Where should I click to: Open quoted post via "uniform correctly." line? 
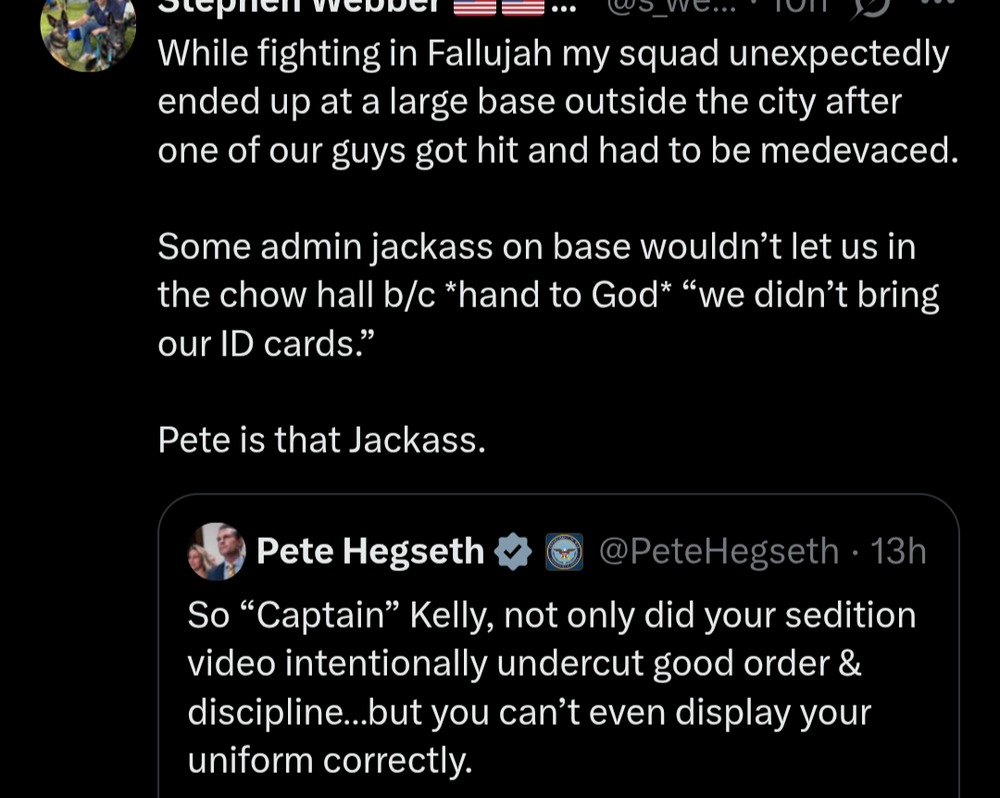pyautogui.click(x=329, y=761)
